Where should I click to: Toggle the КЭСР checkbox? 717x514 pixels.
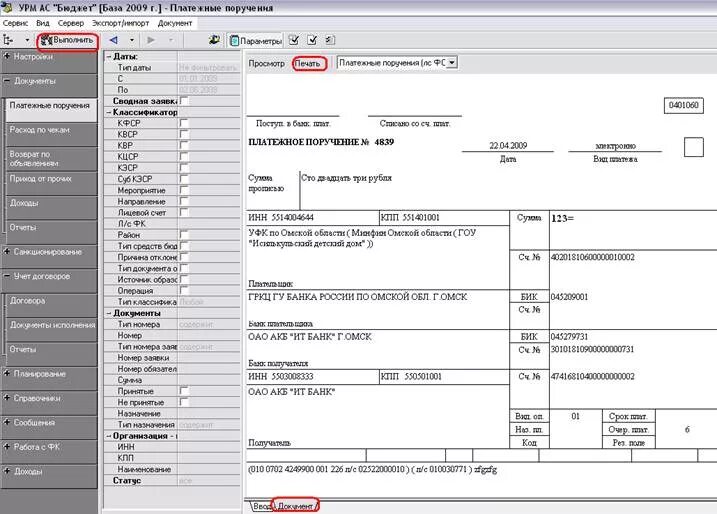coord(184,168)
